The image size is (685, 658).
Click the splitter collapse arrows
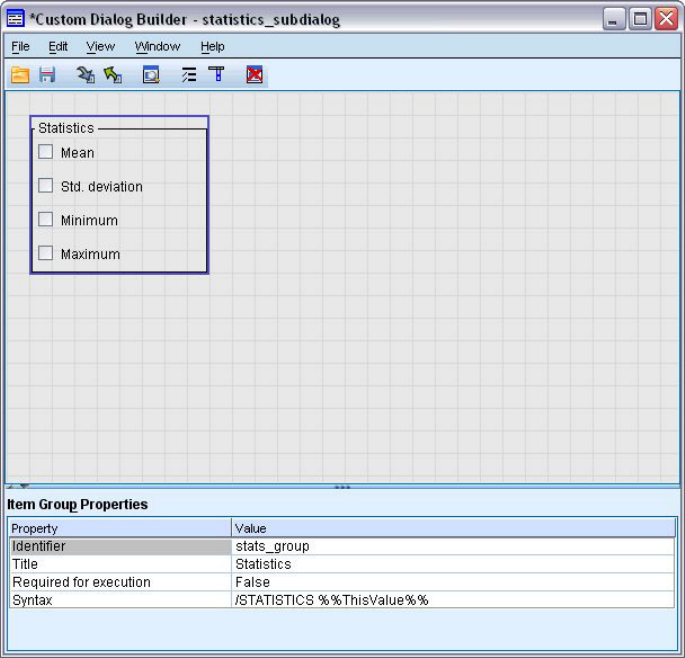pos(19,485)
